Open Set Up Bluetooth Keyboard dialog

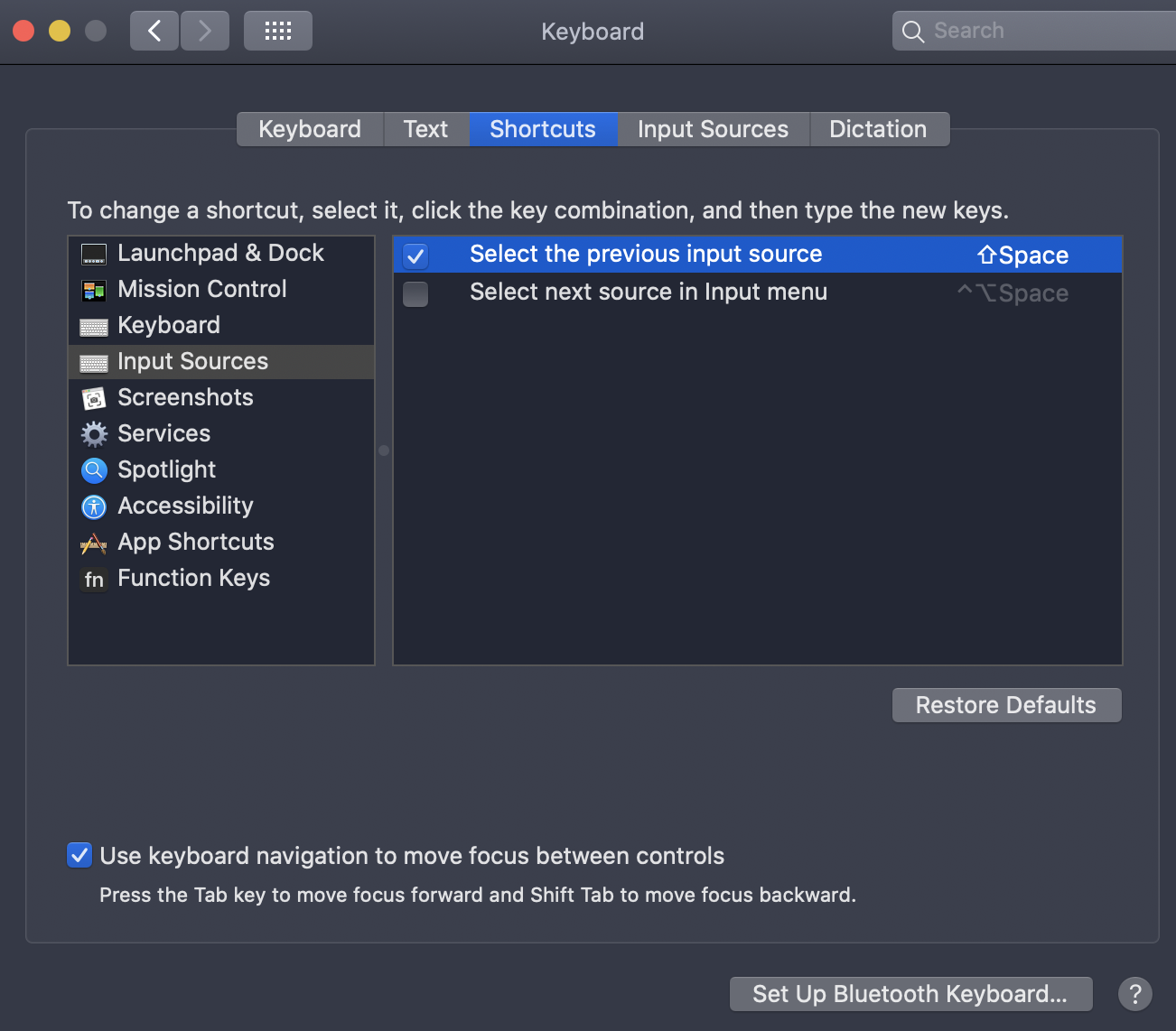pyautogui.click(x=910, y=994)
